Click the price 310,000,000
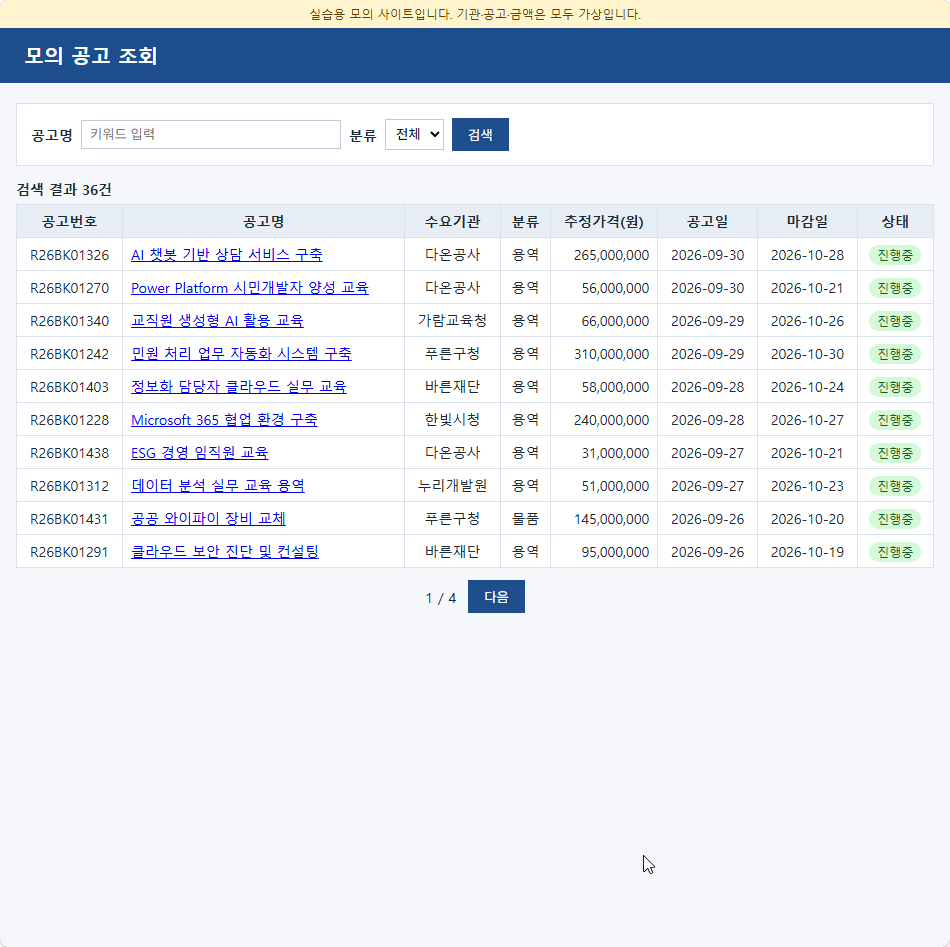Viewport: 950px width, 947px height. tap(611, 354)
